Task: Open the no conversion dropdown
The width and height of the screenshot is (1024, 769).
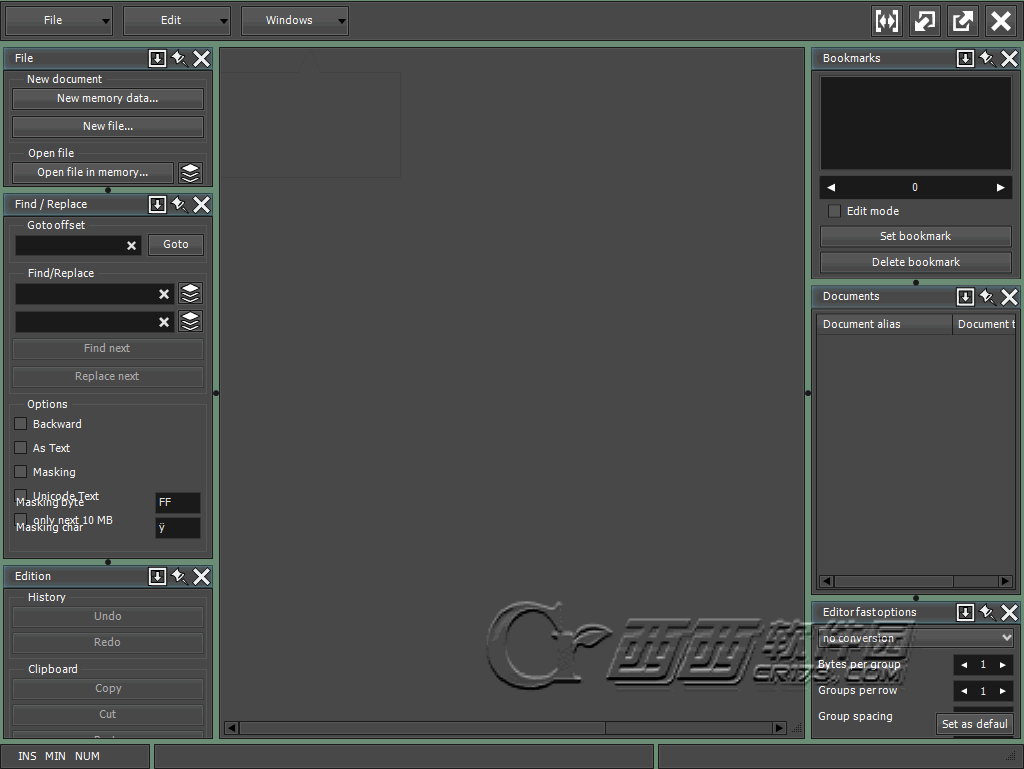Action: [x=916, y=638]
